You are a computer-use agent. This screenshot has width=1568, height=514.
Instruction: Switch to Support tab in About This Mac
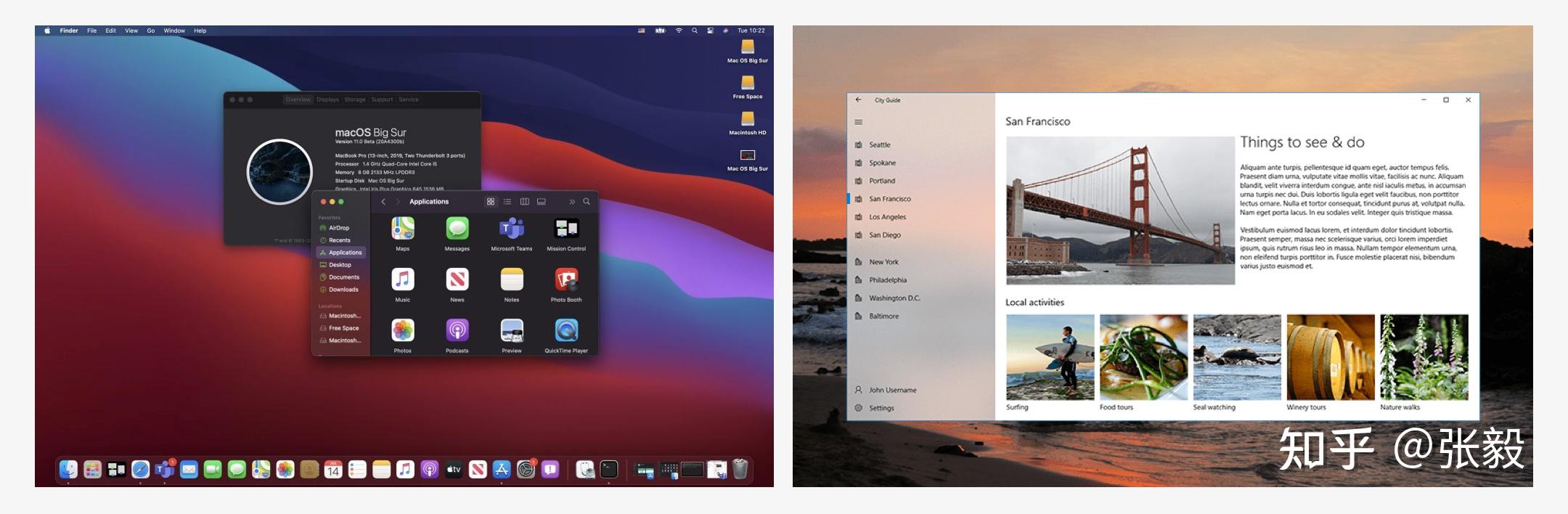pos(382,99)
